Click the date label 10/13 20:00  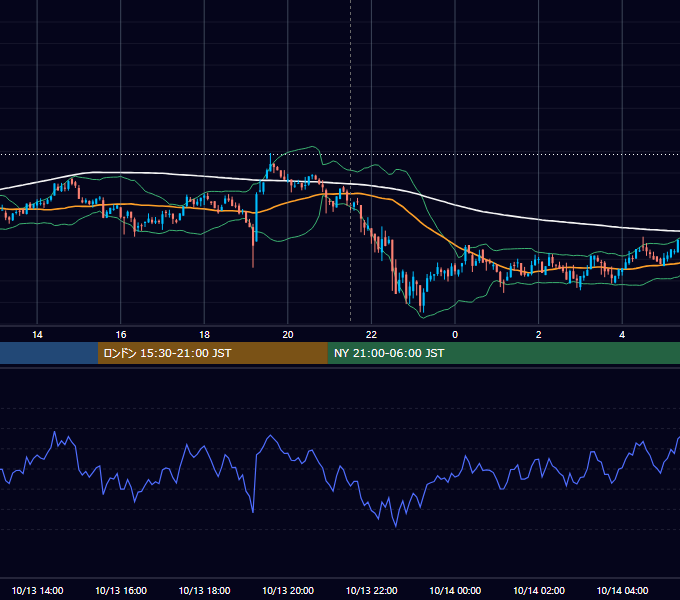coord(288,590)
